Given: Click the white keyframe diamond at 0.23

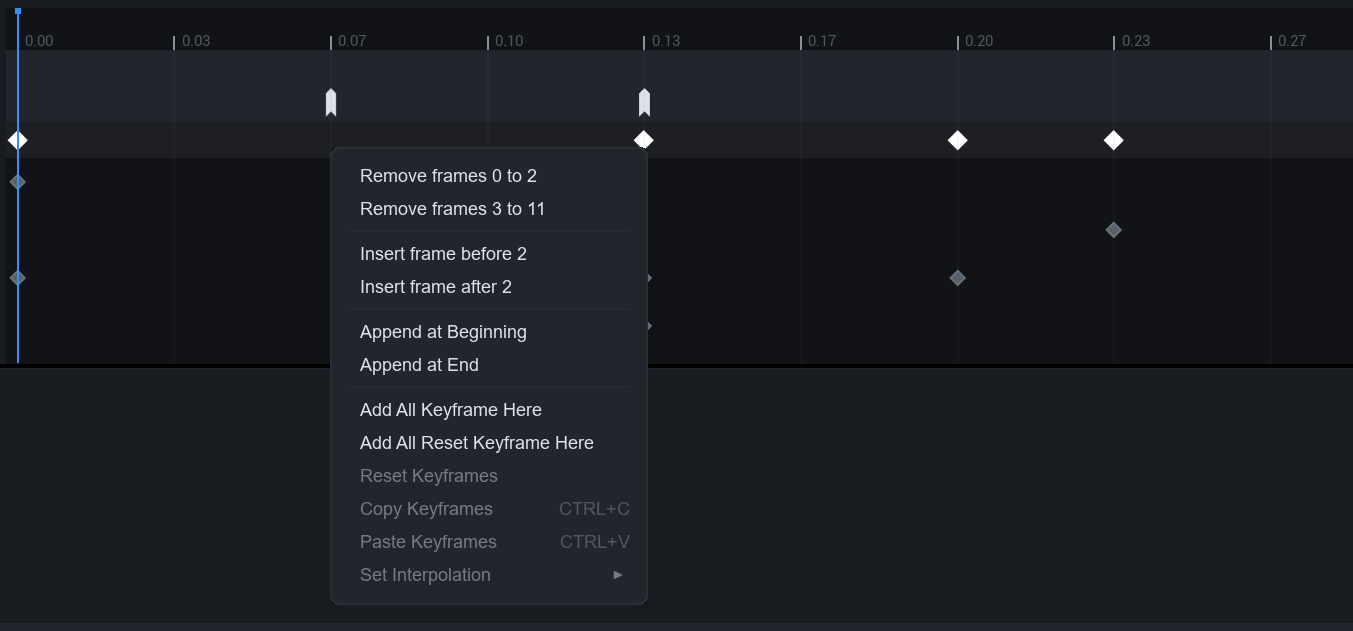Looking at the screenshot, I should pyautogui.click(x=1113, y=140).
